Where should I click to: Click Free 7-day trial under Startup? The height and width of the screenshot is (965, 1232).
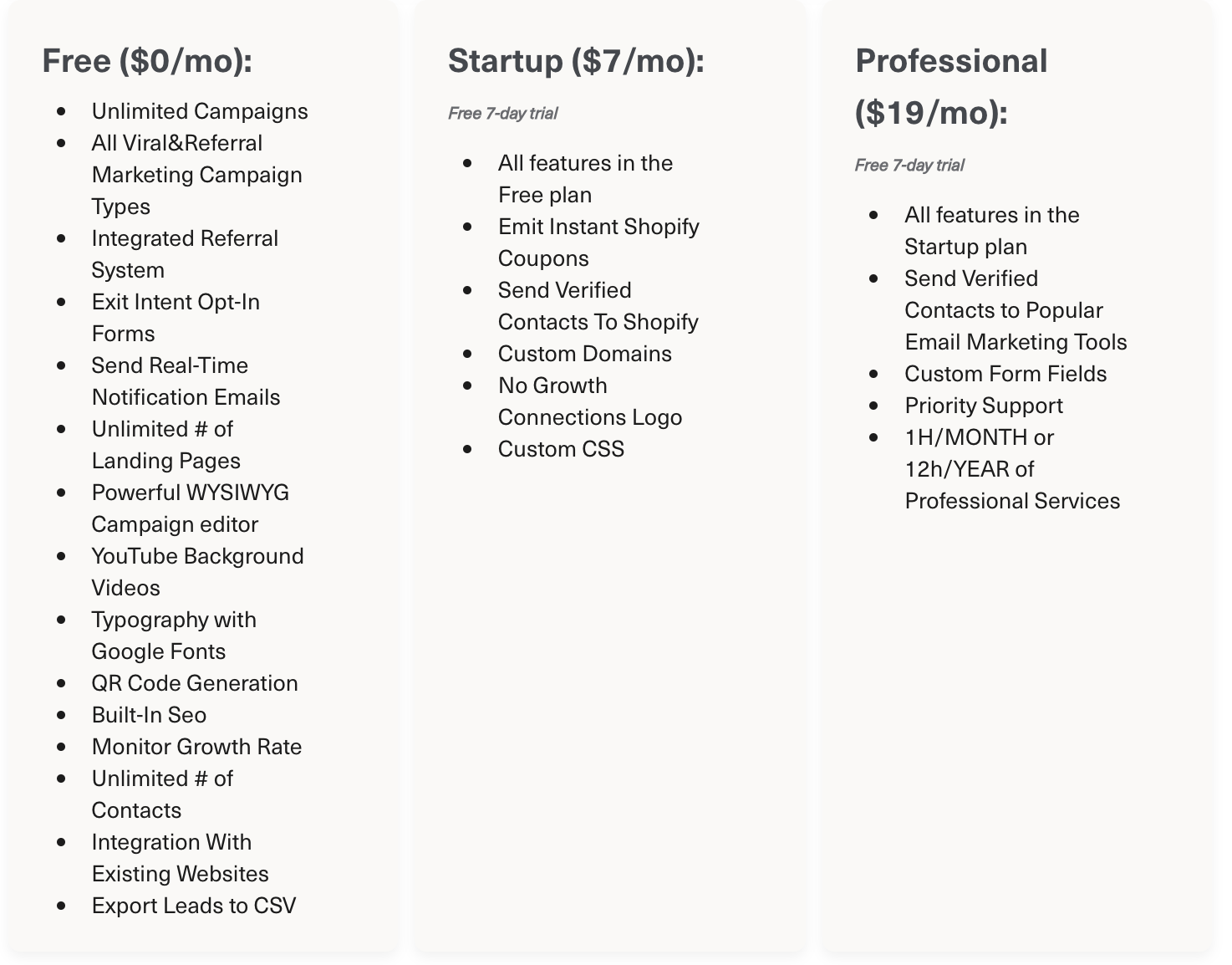[x=502, y=114]
